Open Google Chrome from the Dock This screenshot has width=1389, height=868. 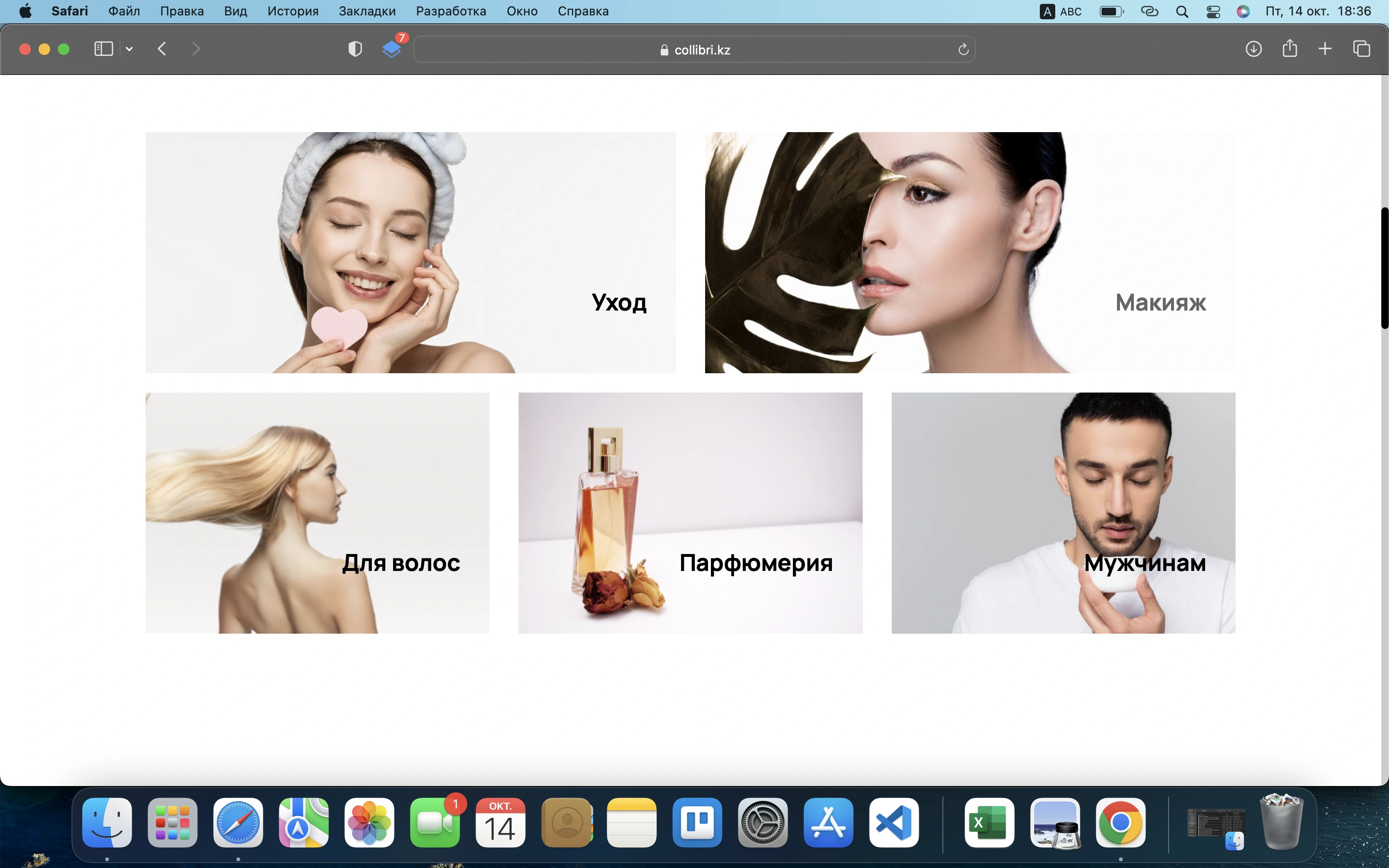point(1120,822)
